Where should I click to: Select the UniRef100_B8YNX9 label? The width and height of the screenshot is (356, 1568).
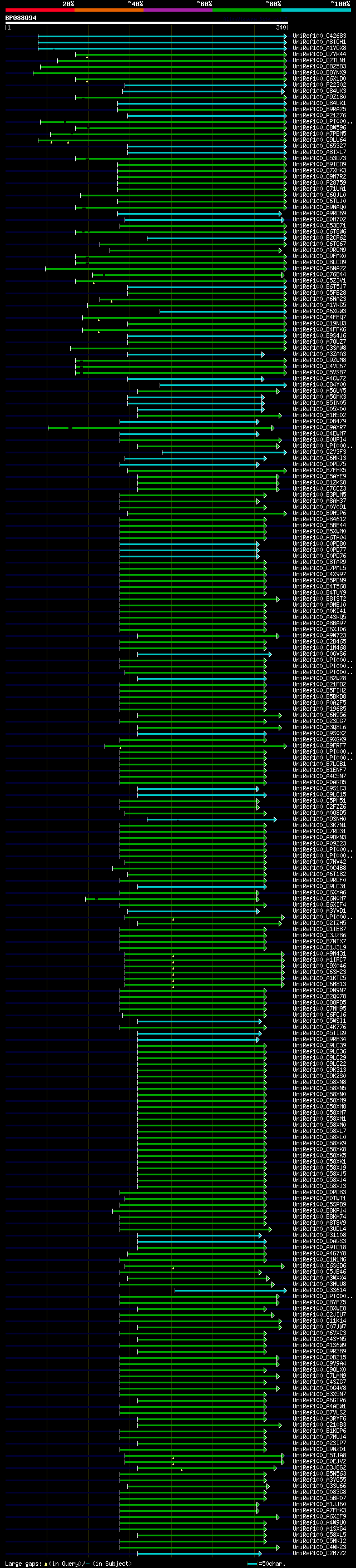[x=319, y=72]
